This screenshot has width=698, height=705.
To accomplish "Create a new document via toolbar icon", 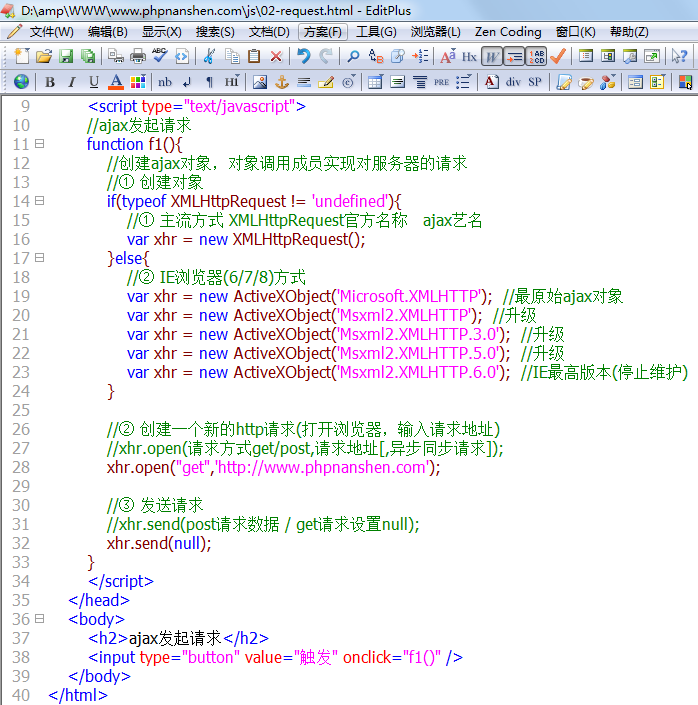I will [22, 56].
